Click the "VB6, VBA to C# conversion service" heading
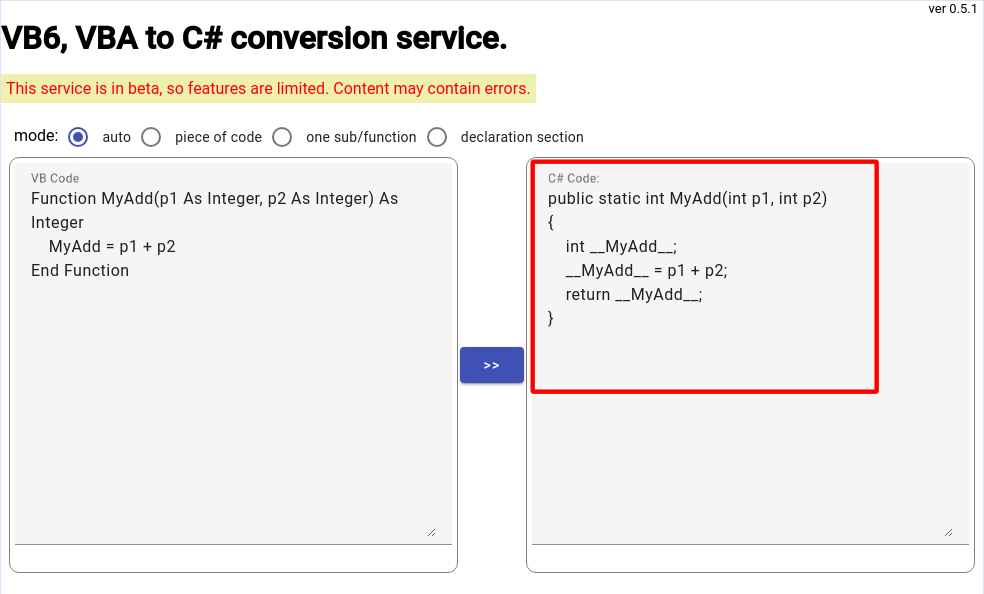Image resolution: width=984 pixels, height=594 pixels. (254, 38)
